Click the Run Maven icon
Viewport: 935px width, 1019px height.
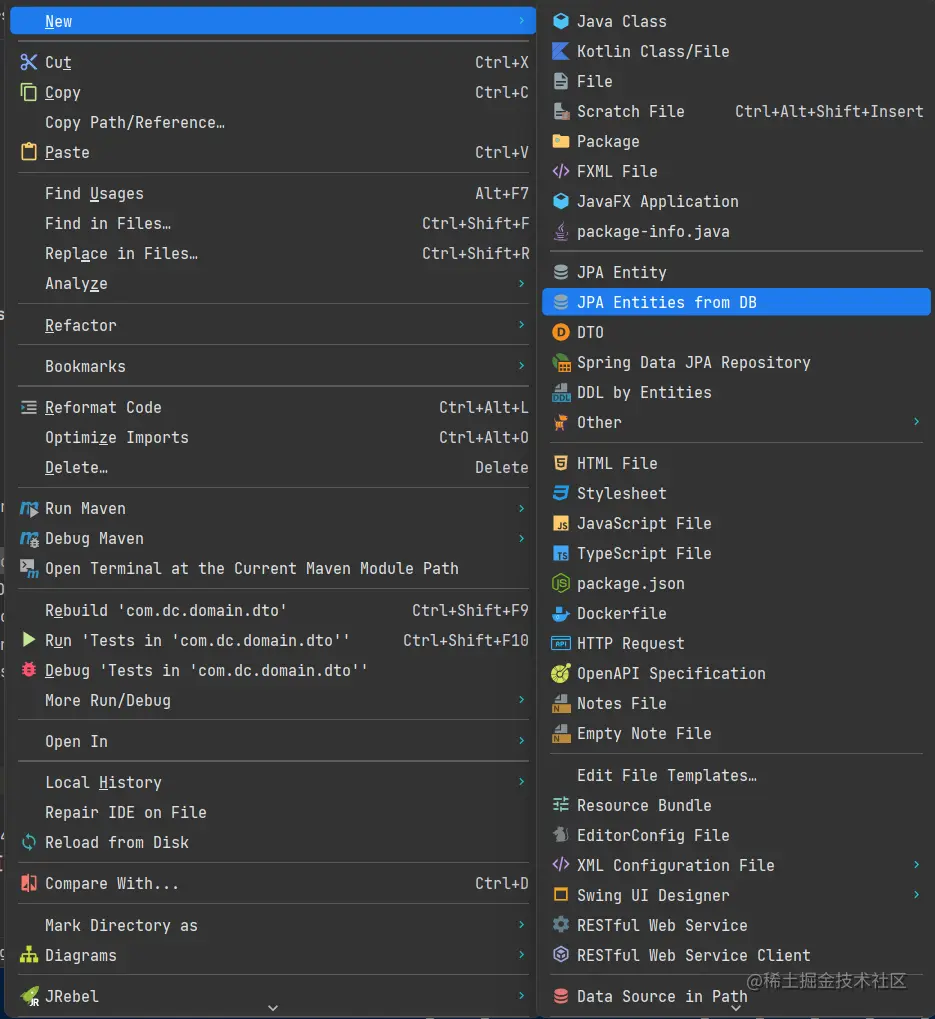tap(29, 509)
